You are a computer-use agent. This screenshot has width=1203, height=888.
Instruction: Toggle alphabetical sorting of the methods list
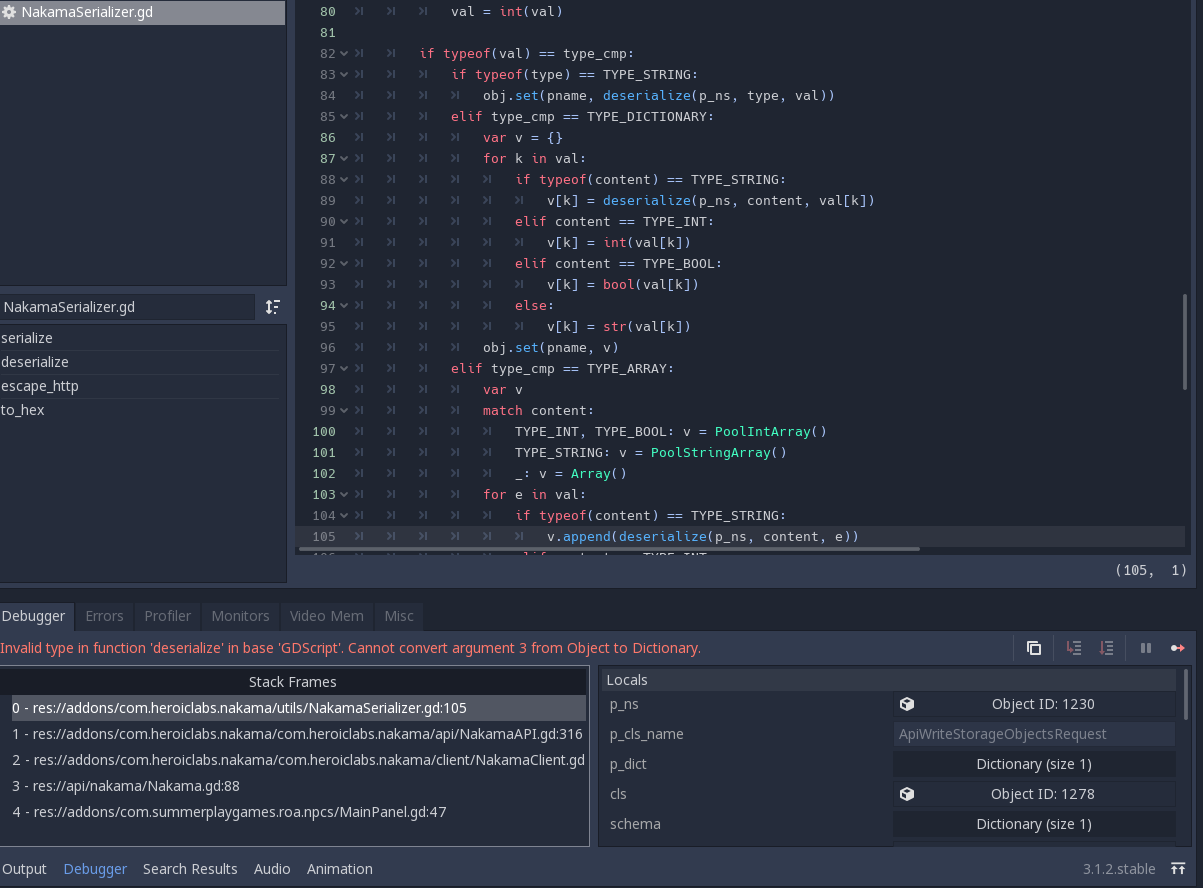point(272,307)
